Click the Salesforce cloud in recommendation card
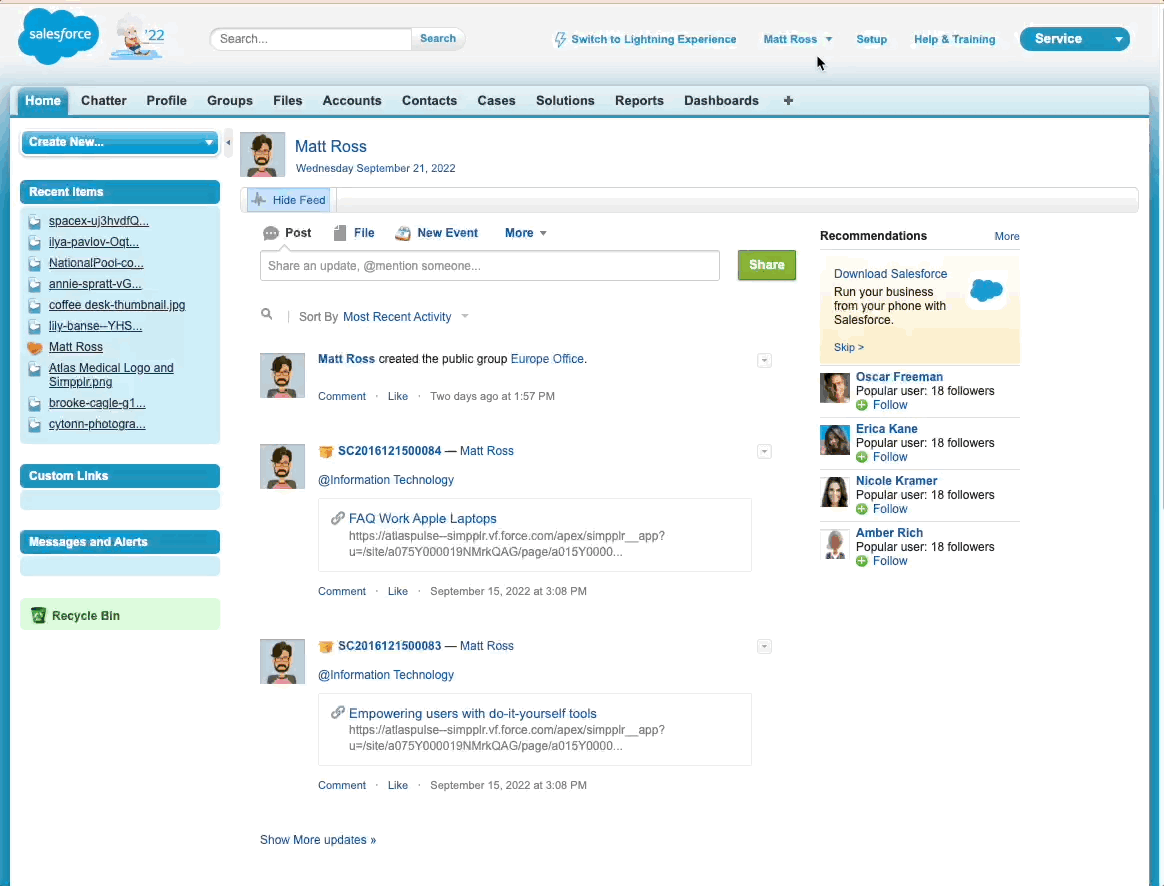Image resolution: width=1164 pixels, height=886 pixels. [987, 289]
